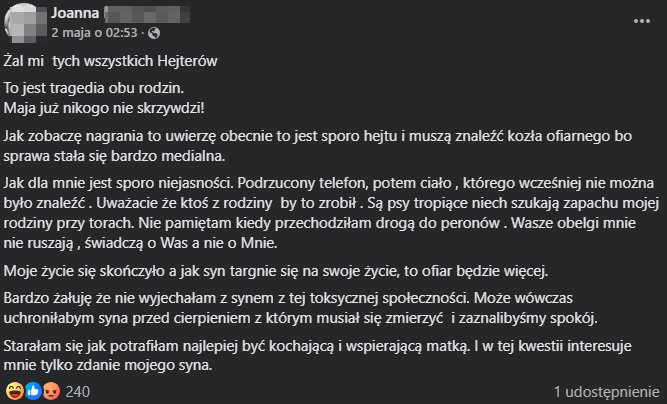Viewport: 667px width, 404px height.
Task: Click the paragraph starting "Jak dla mnie jest sporo"
Action: pos(331,213)
